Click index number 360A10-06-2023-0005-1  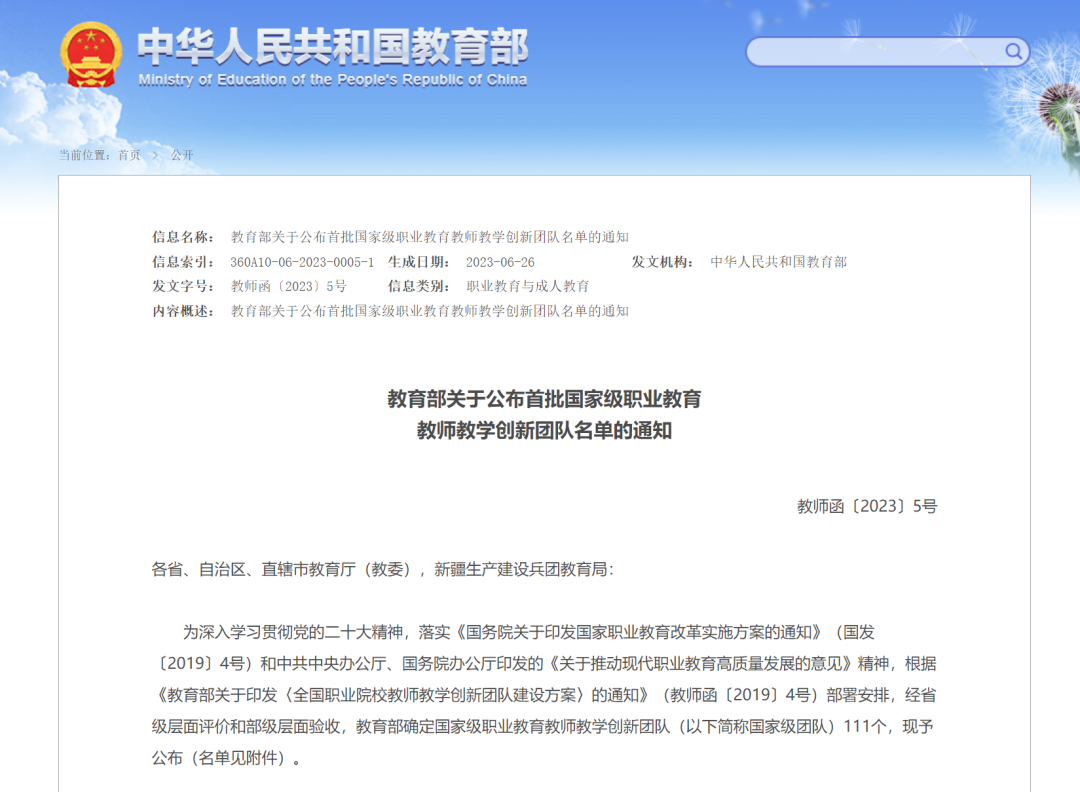(302, 262)
